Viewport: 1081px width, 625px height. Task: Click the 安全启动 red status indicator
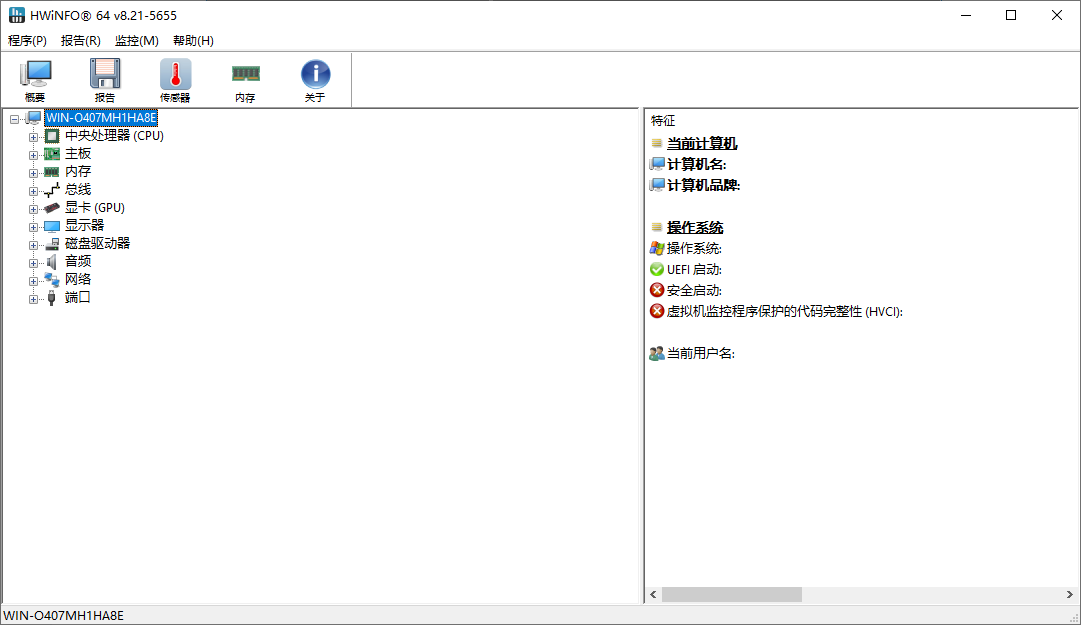[657, 290]
